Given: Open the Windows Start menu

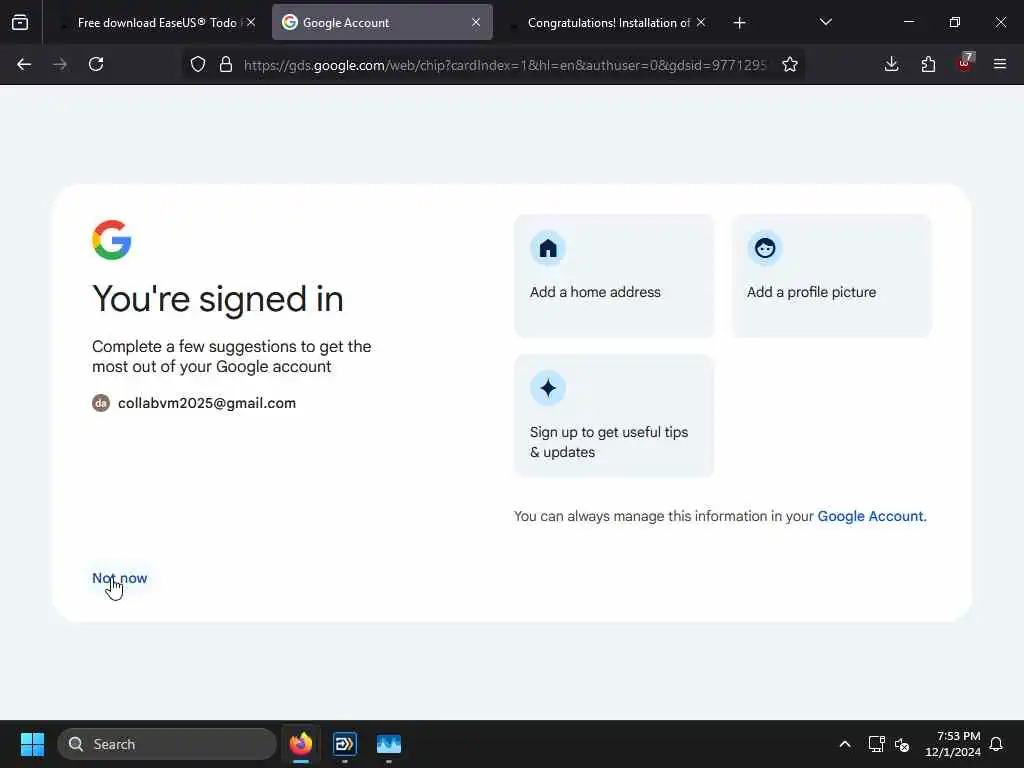Looking at the screenshot, I should (32, 744).
